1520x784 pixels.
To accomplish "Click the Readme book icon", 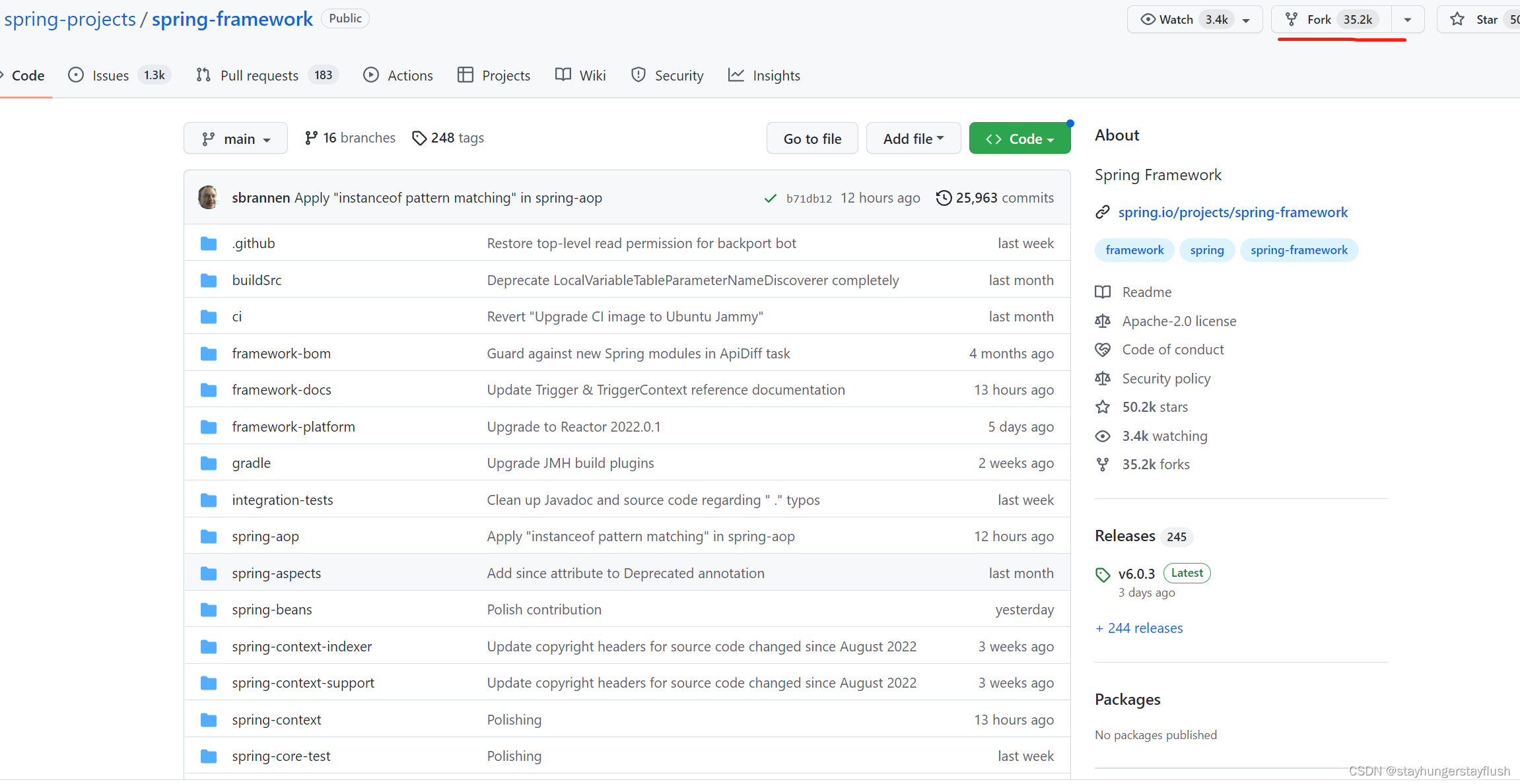I will point(1103,292).
